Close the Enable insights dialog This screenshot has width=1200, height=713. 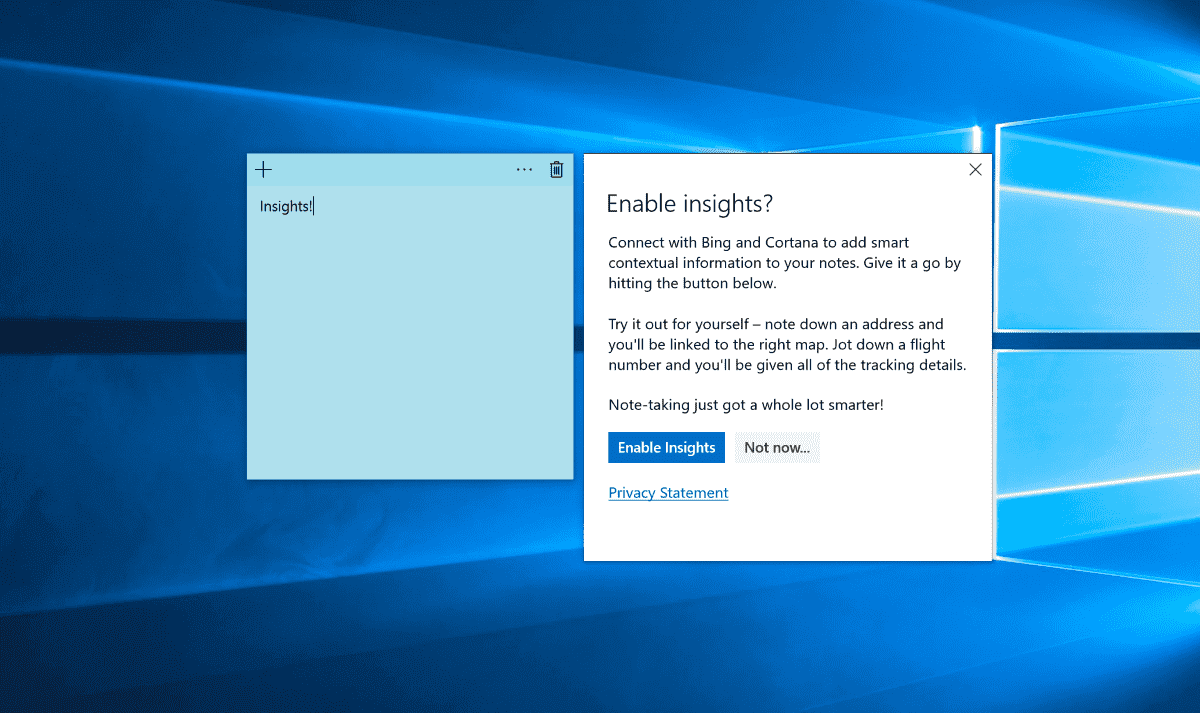point(975,170)
